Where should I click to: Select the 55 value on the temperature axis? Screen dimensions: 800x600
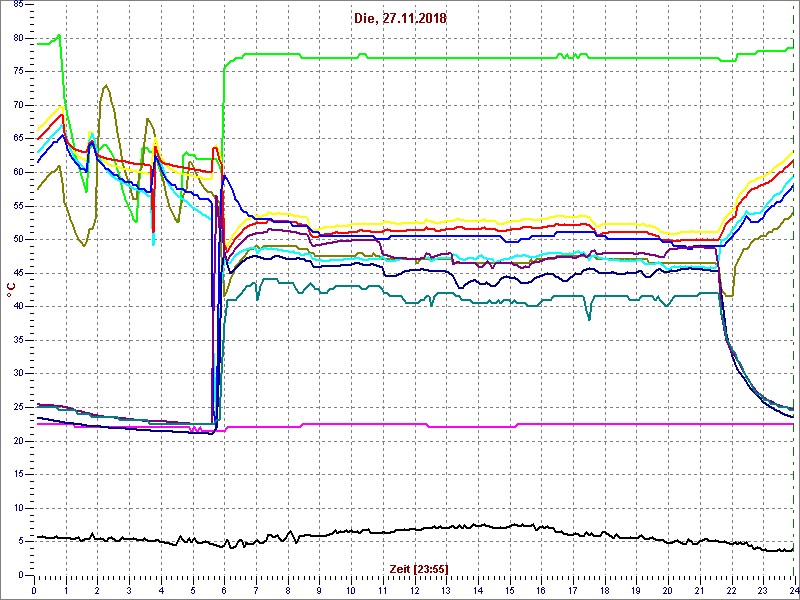coord(18,206)
